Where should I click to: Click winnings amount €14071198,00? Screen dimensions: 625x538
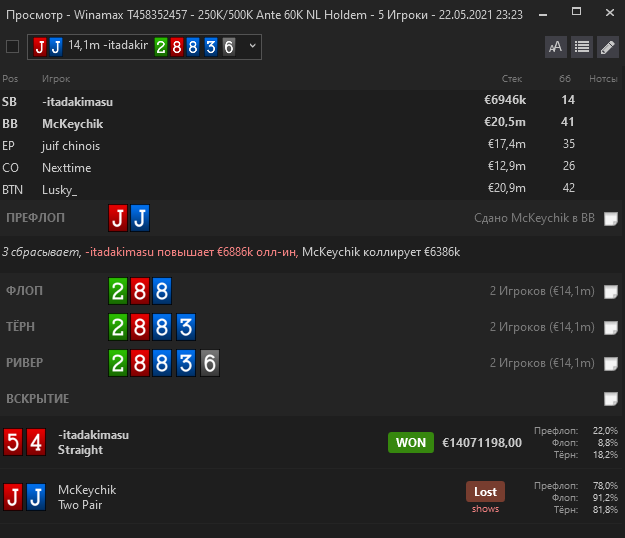482,442
